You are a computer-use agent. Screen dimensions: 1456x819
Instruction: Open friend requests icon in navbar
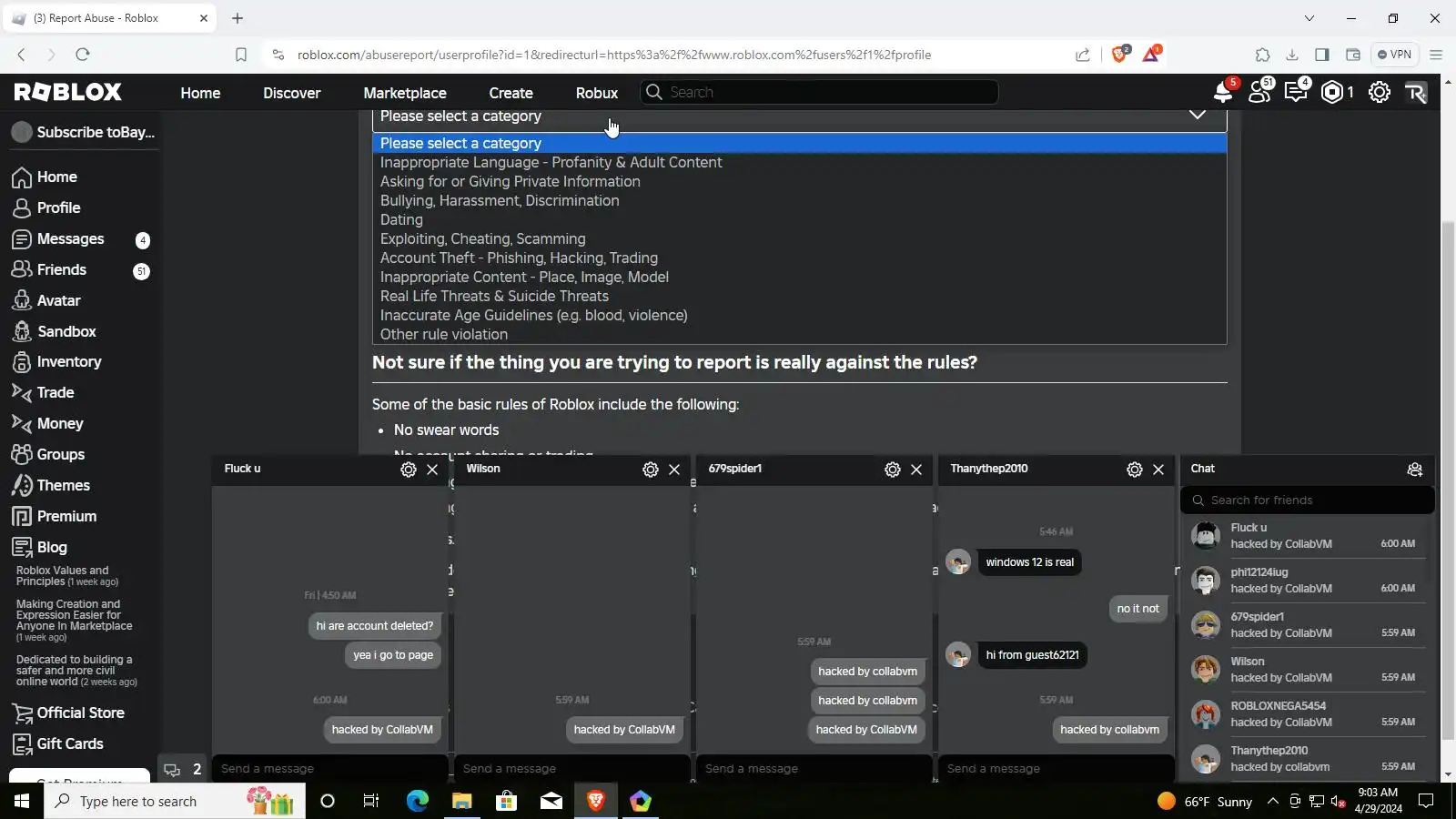pos(1260,92)
